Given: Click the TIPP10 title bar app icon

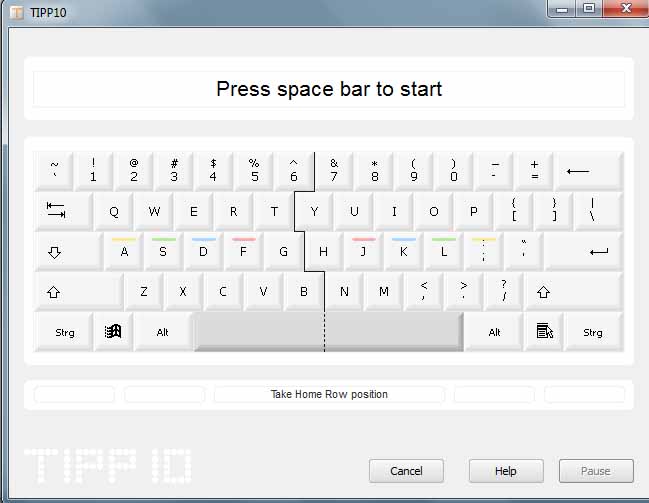Looking at the screenshot, I should tap(17, 12).
